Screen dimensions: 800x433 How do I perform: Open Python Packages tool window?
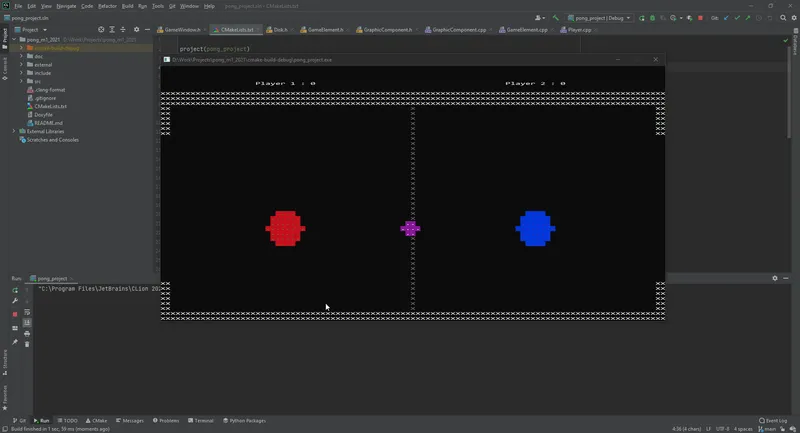point(244,421)
